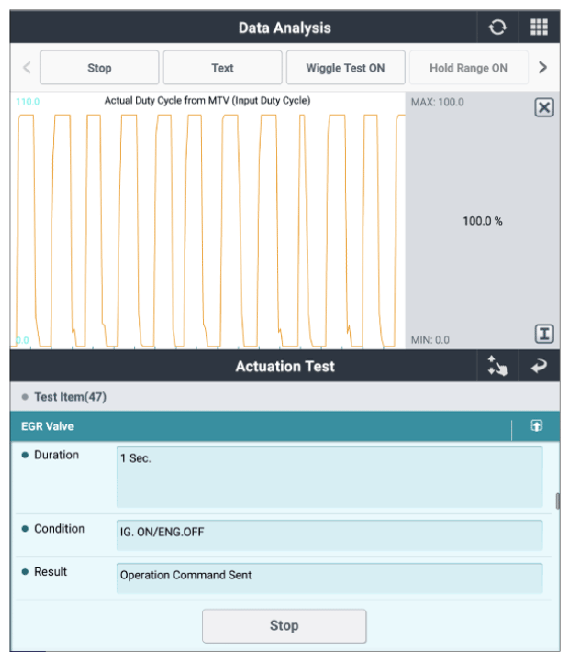Show previous toolbar options with left chevron

27,67
